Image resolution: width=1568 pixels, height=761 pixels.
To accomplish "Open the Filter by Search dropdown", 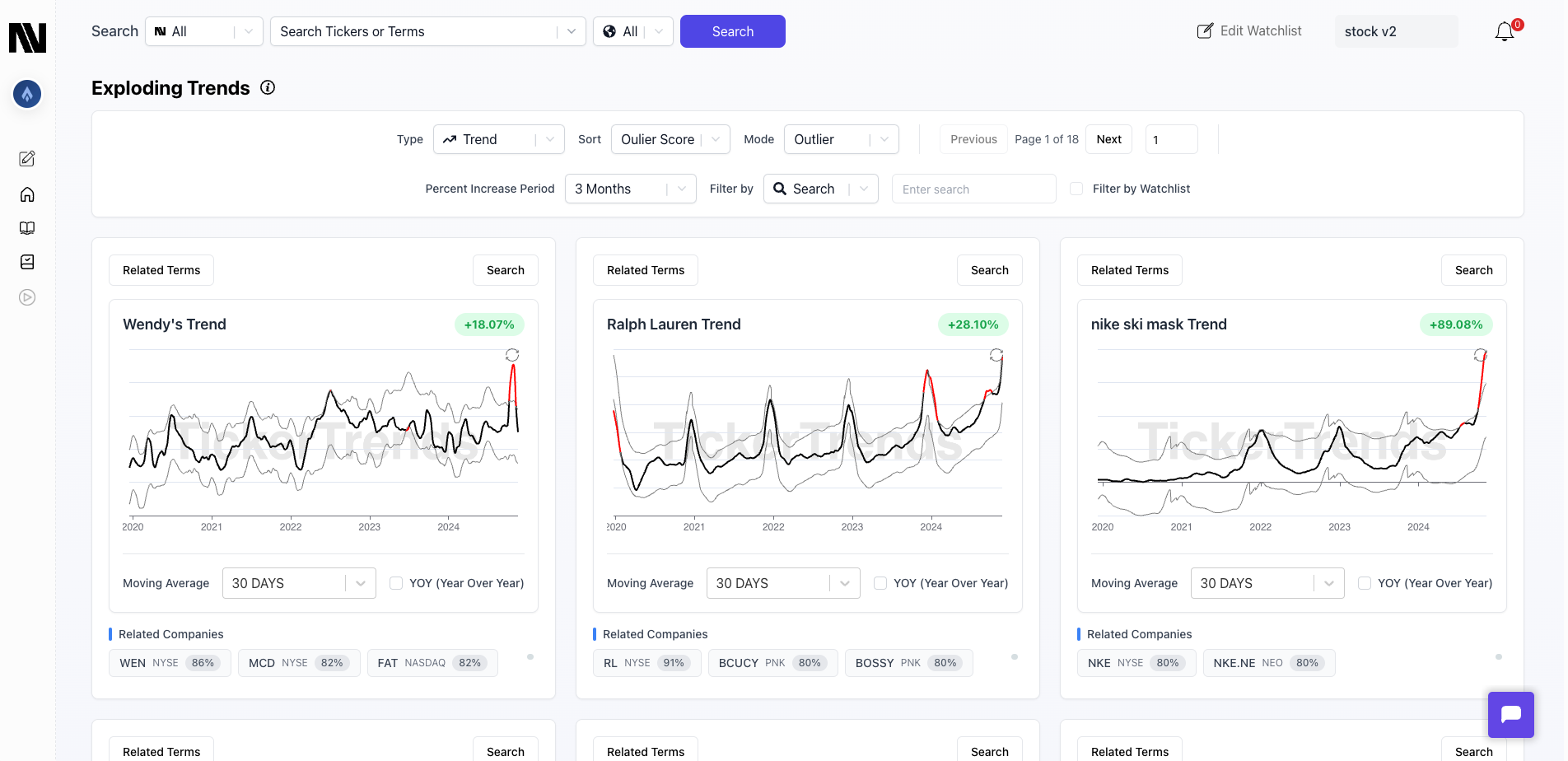I will tap(821, 189).
